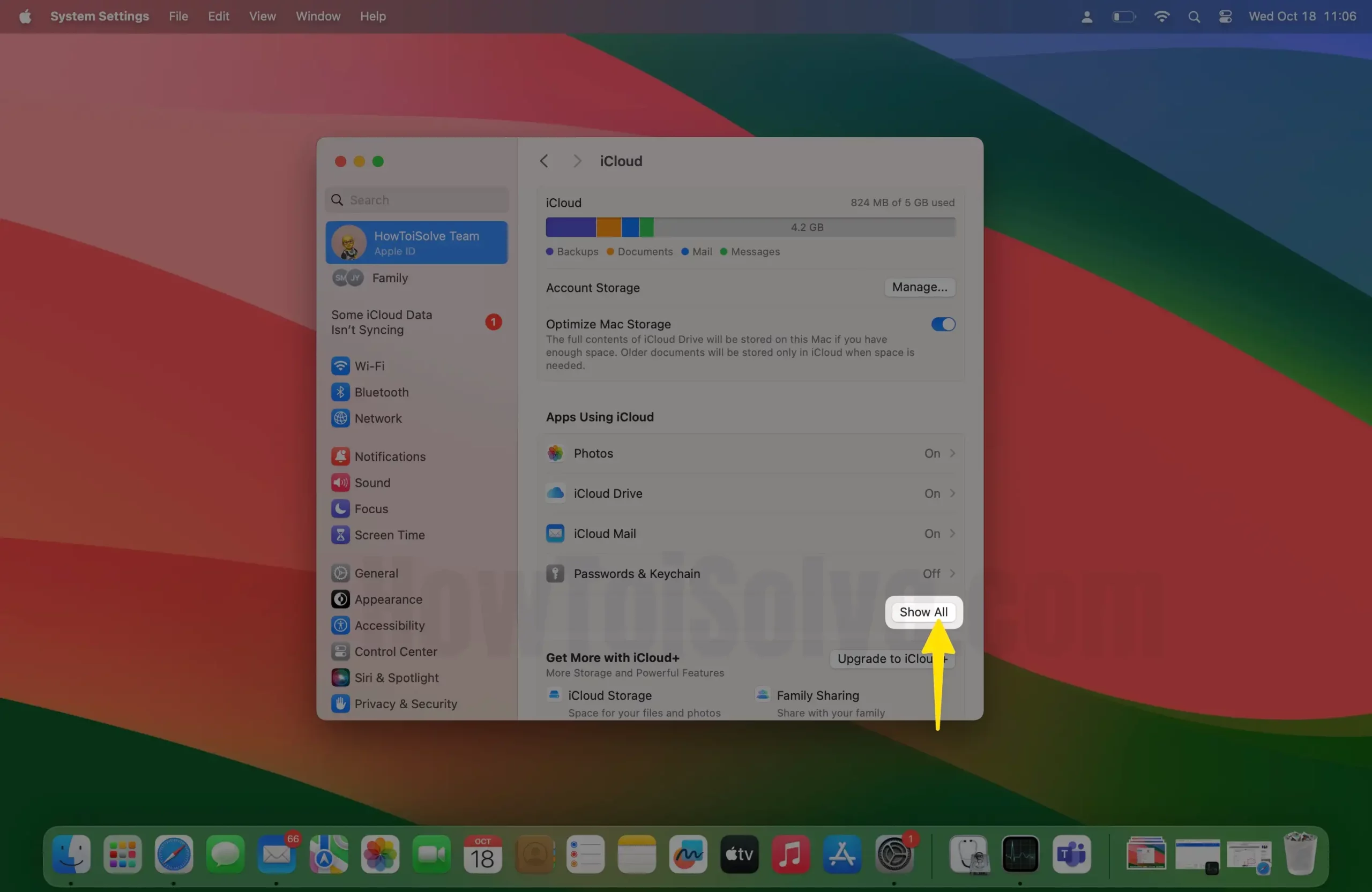This screenshot has height=892, width=1372.
Task: Open Microsoft Teams from the Dock
Action: tap(1071, 854)
